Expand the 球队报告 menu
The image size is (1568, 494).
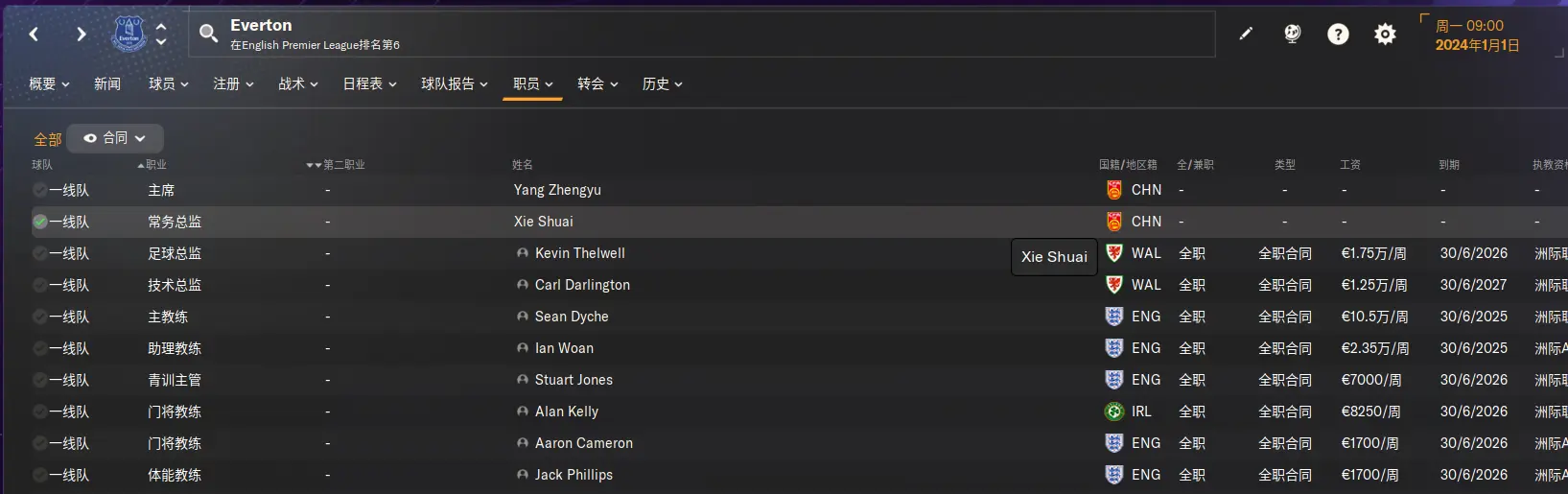[455, 84]
